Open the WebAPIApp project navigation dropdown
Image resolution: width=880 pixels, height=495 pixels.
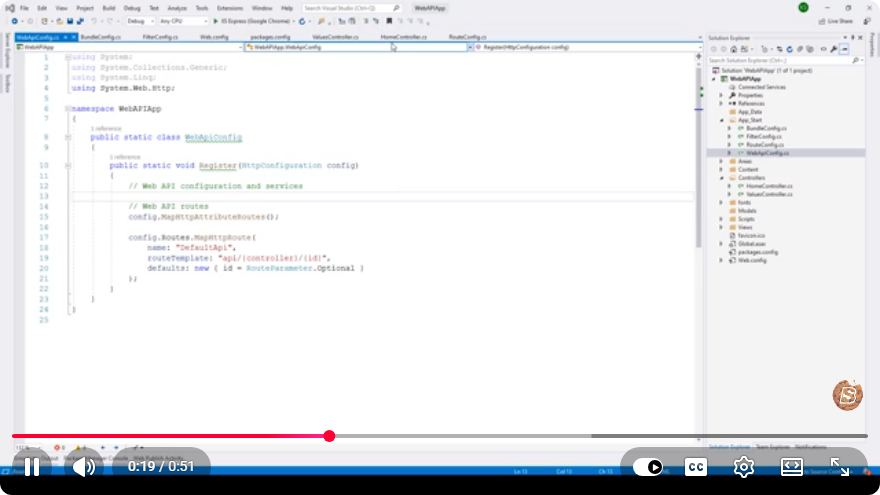point(129,47)
